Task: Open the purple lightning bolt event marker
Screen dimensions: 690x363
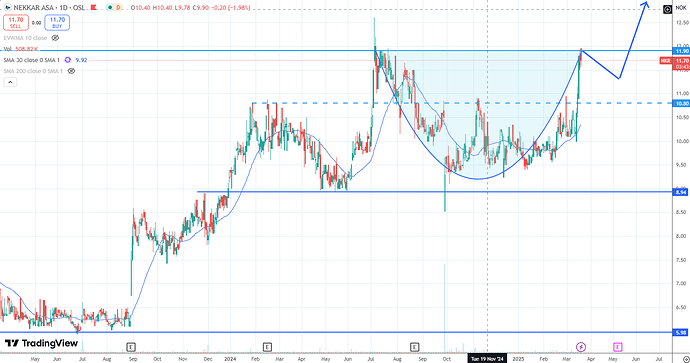Action: [581, 347]
